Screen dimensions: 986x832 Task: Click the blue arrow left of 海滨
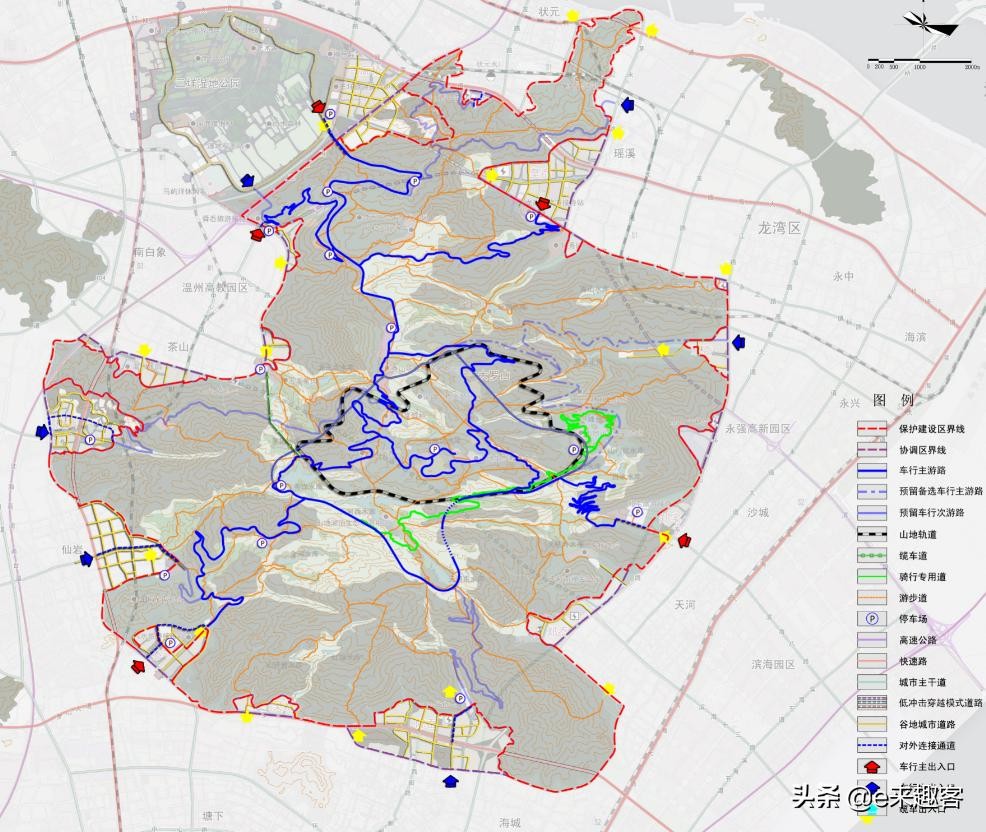click(x=739, y=342)
